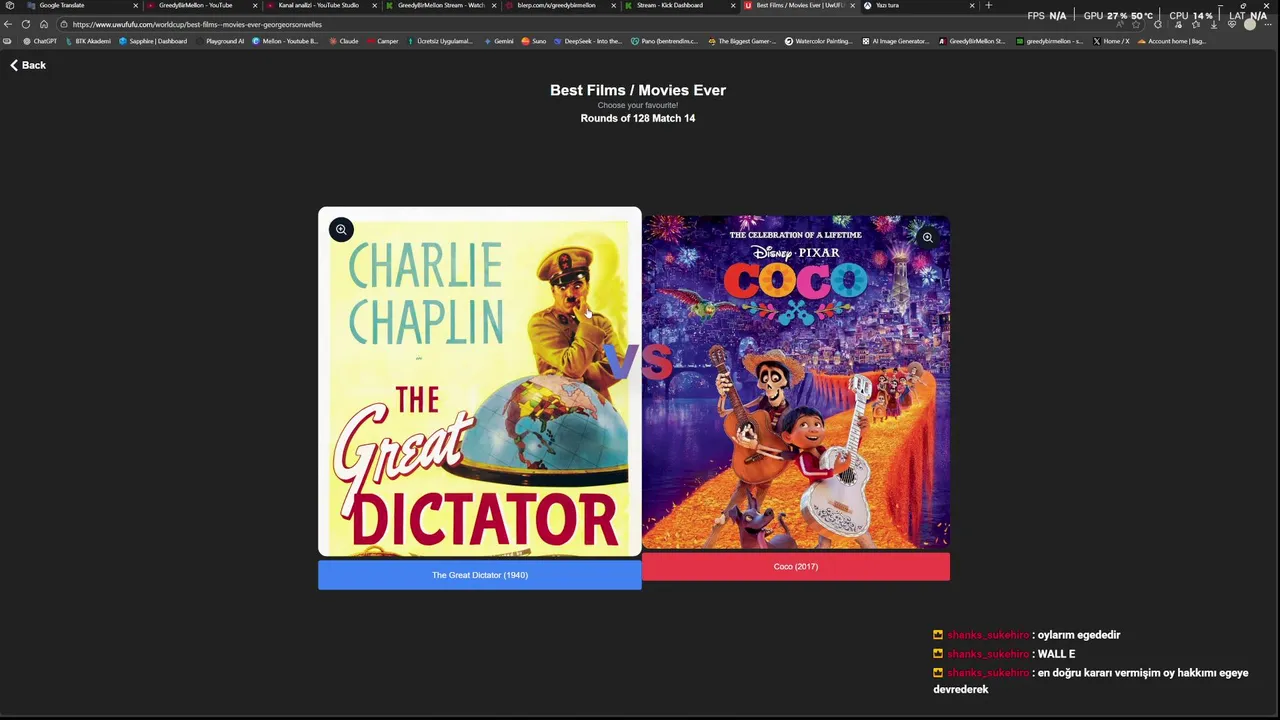Go back using the Back chevron
1280x720 pixels.
[14, 65]
